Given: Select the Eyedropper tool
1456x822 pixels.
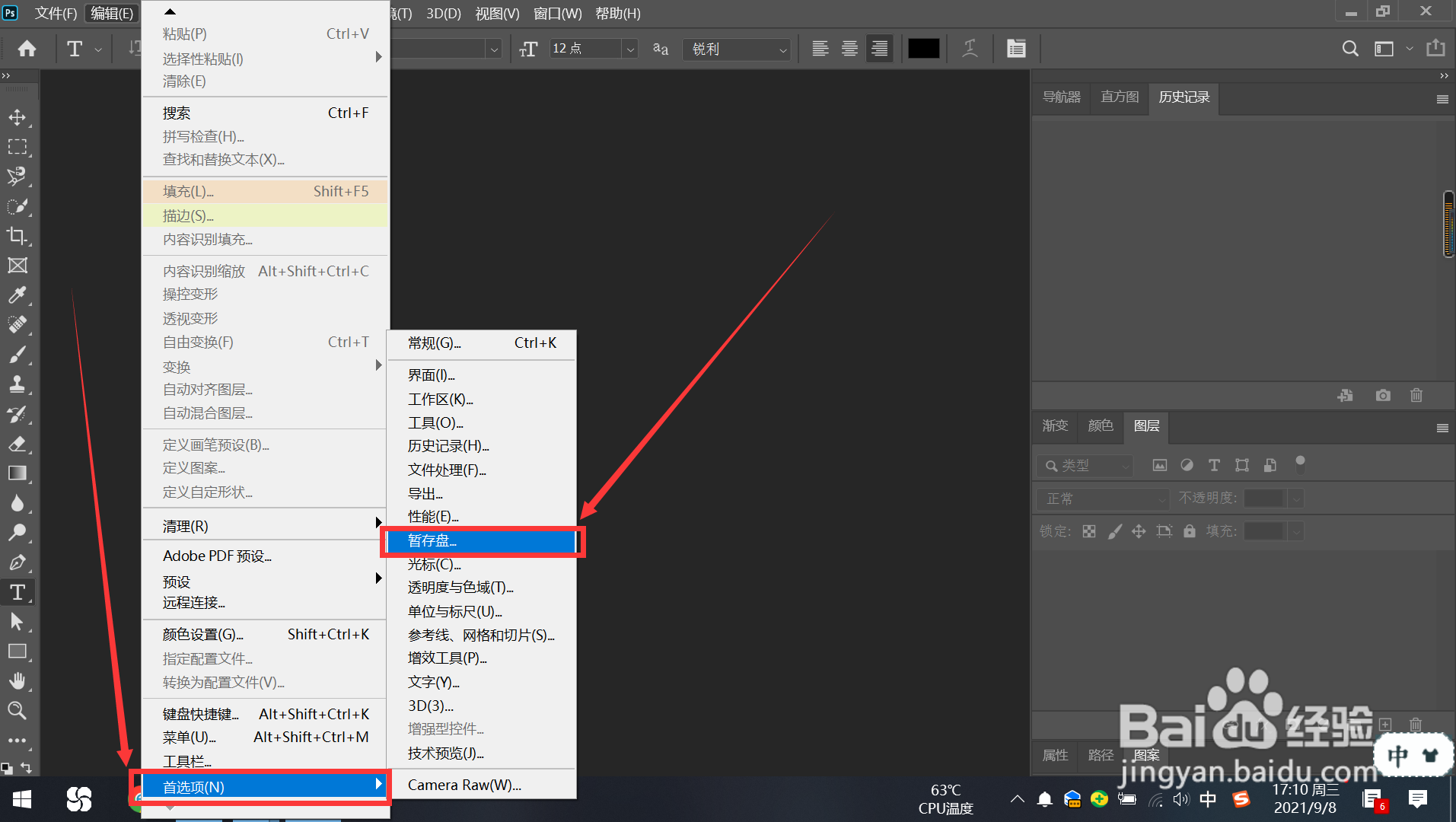Looking at the screenshot, I should (x=18, y=295).
